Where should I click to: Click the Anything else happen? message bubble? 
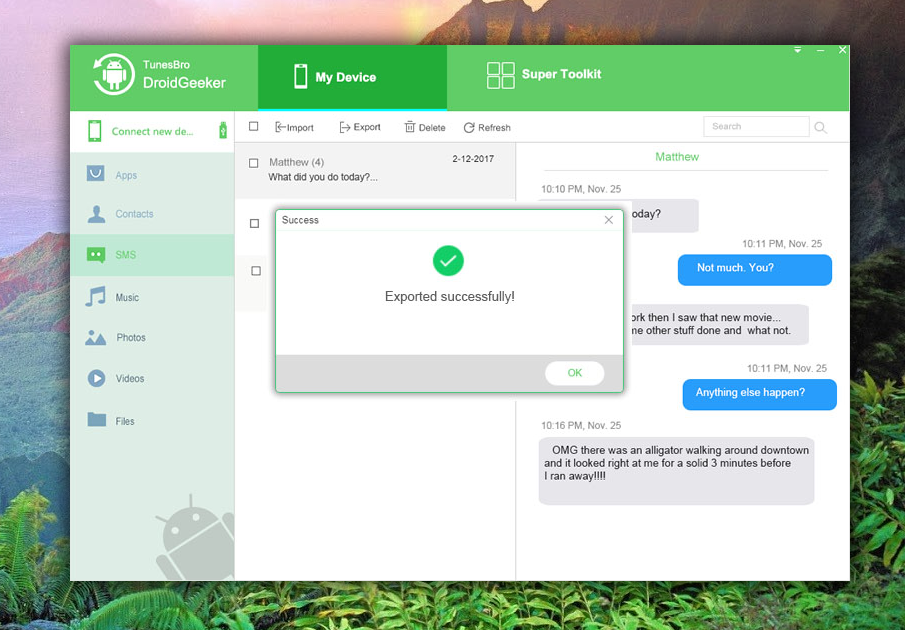[x=760, y=394]
